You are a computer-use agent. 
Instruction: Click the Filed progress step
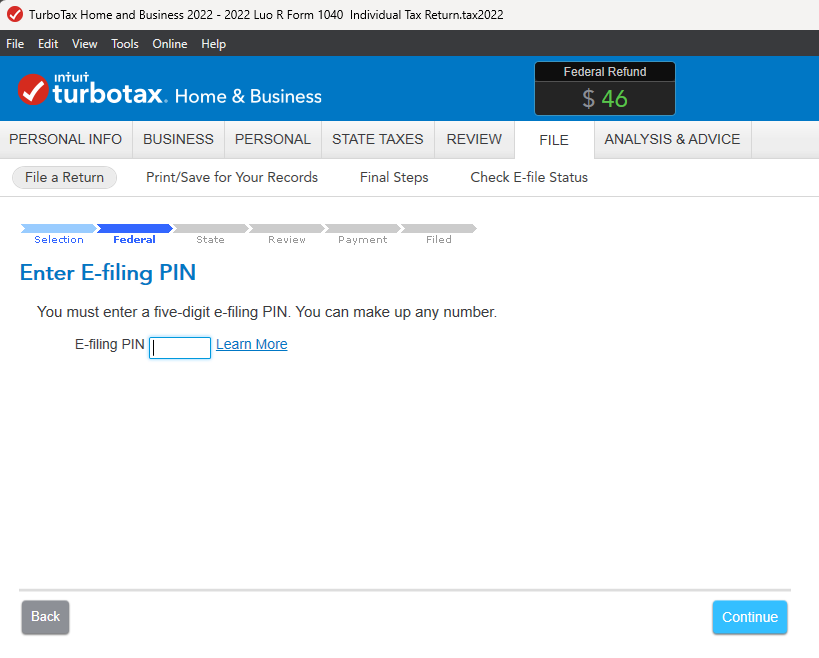[439, 234]
